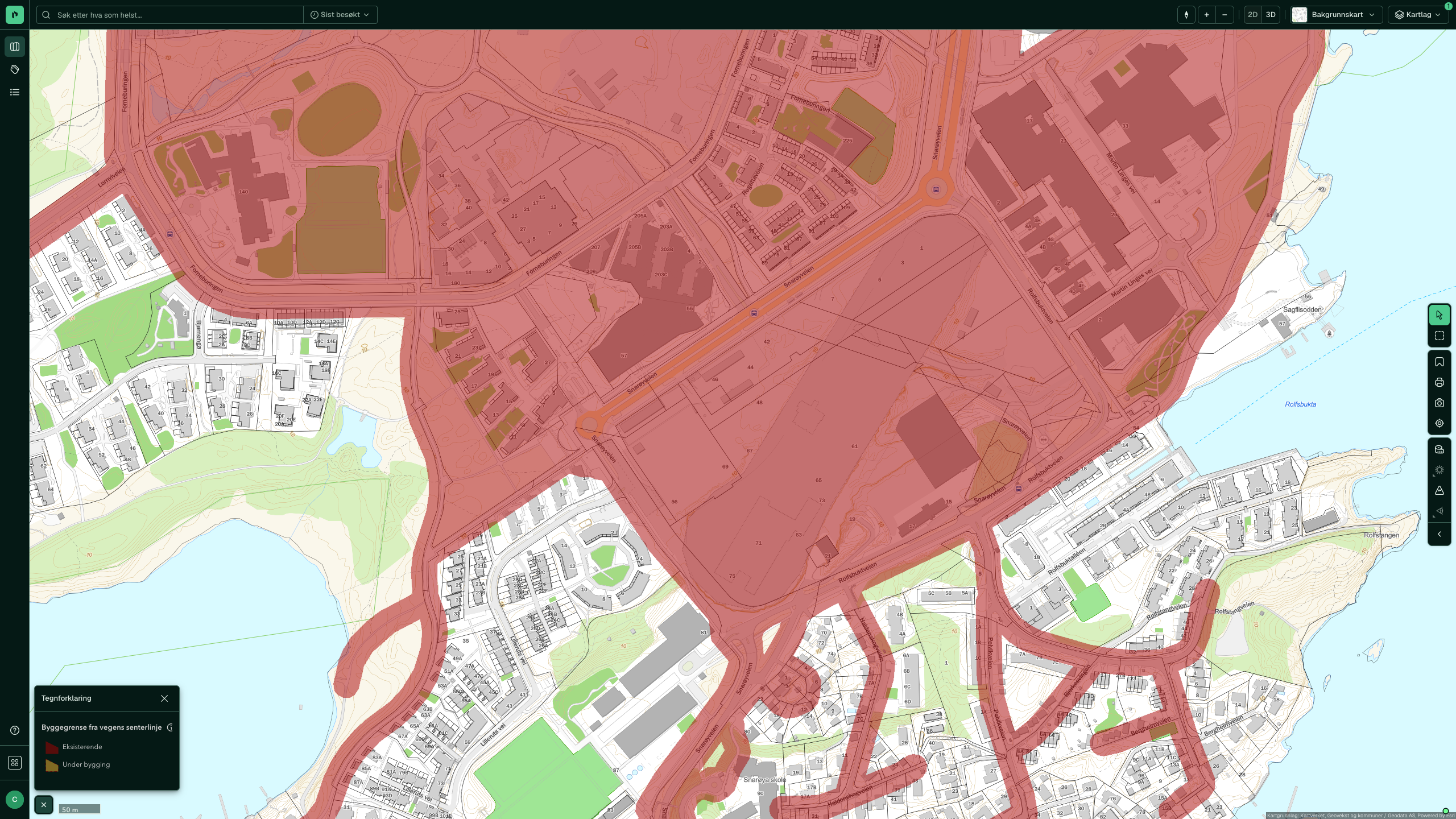Screen dimensions: 1456x819
Task: Take a map screenshot with camera icon
Action: point(1439,403)
